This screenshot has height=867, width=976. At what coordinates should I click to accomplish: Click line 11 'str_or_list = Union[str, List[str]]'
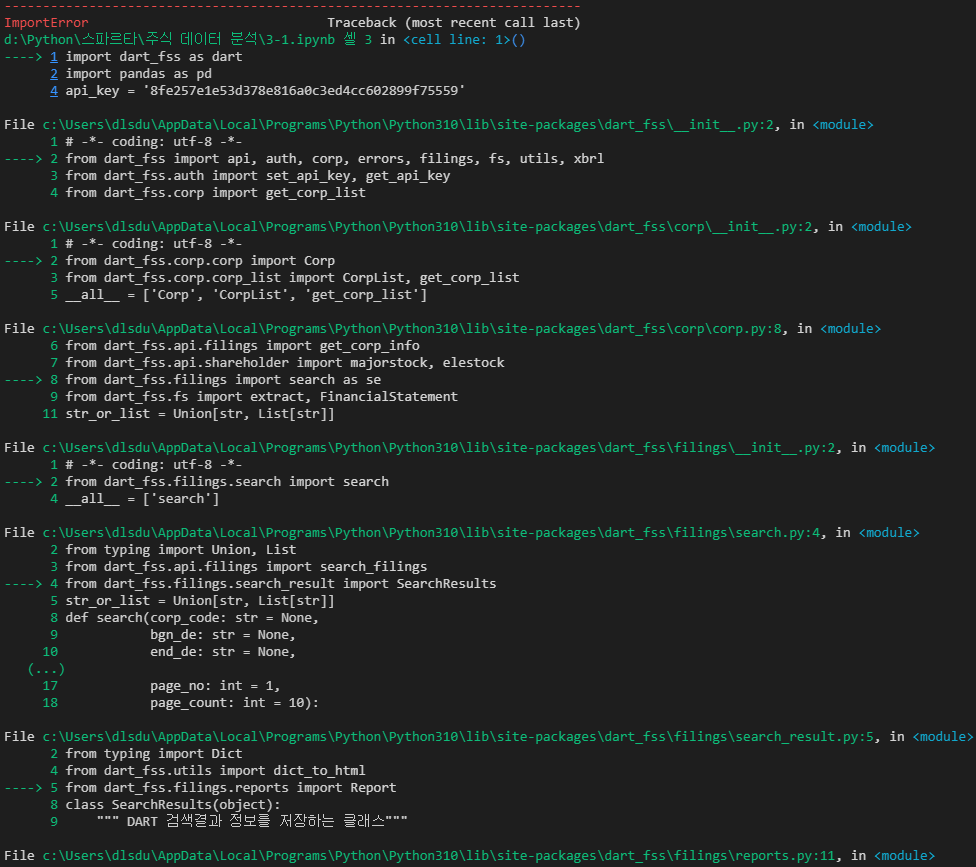(200, 413)
